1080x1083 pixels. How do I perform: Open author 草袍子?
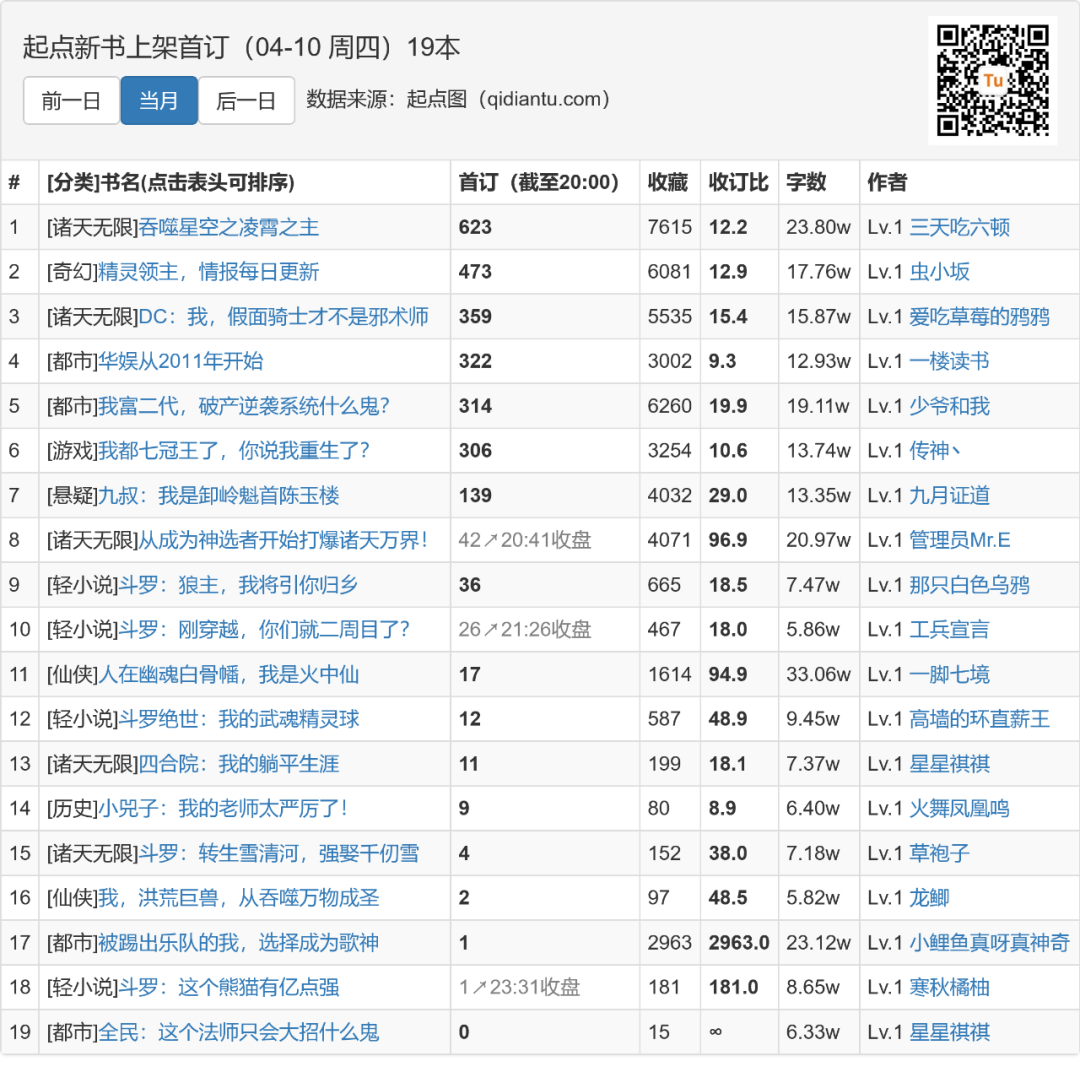coord(939,853)
